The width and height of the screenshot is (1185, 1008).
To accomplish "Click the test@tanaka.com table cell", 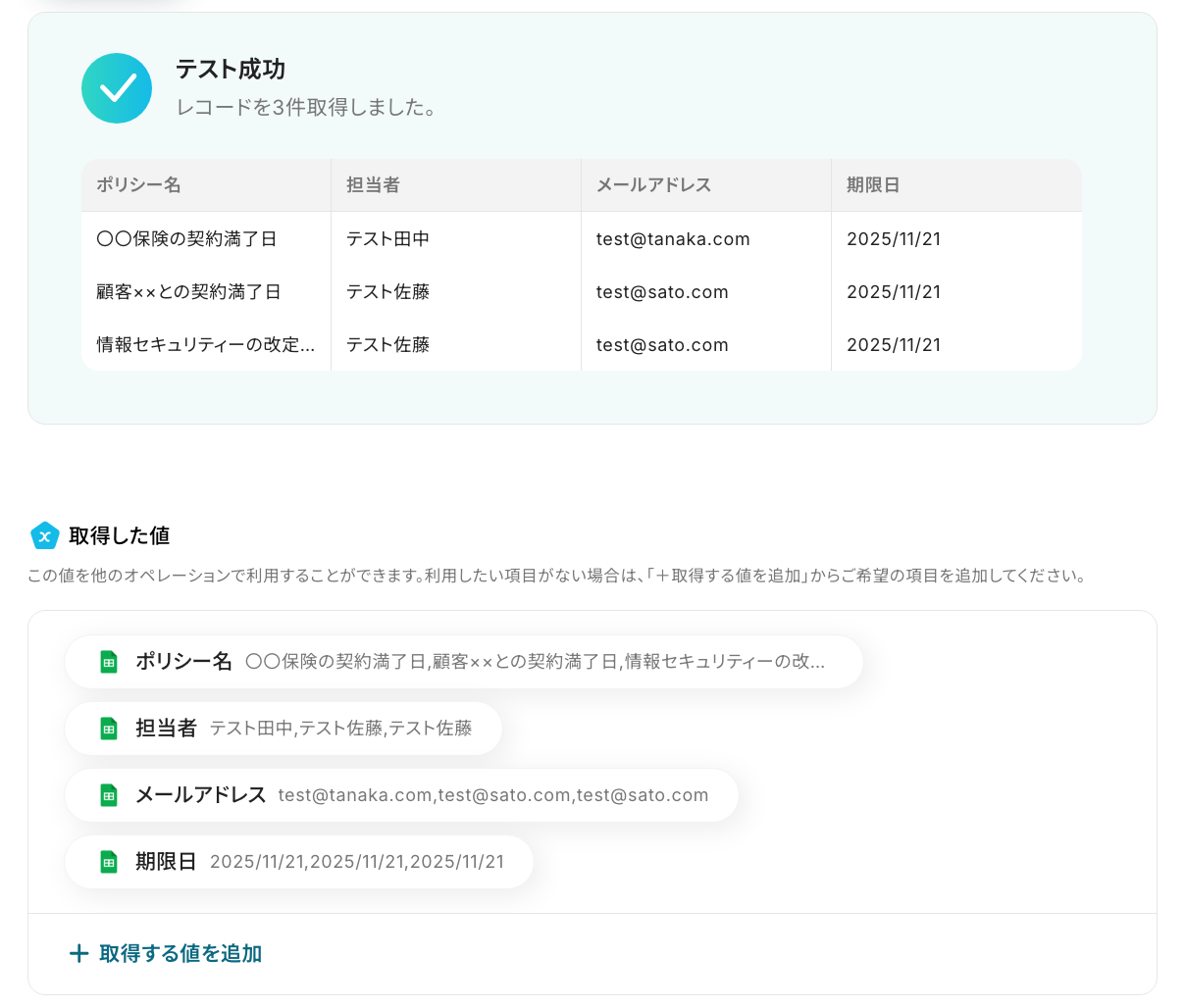I will tap(706, 239).
